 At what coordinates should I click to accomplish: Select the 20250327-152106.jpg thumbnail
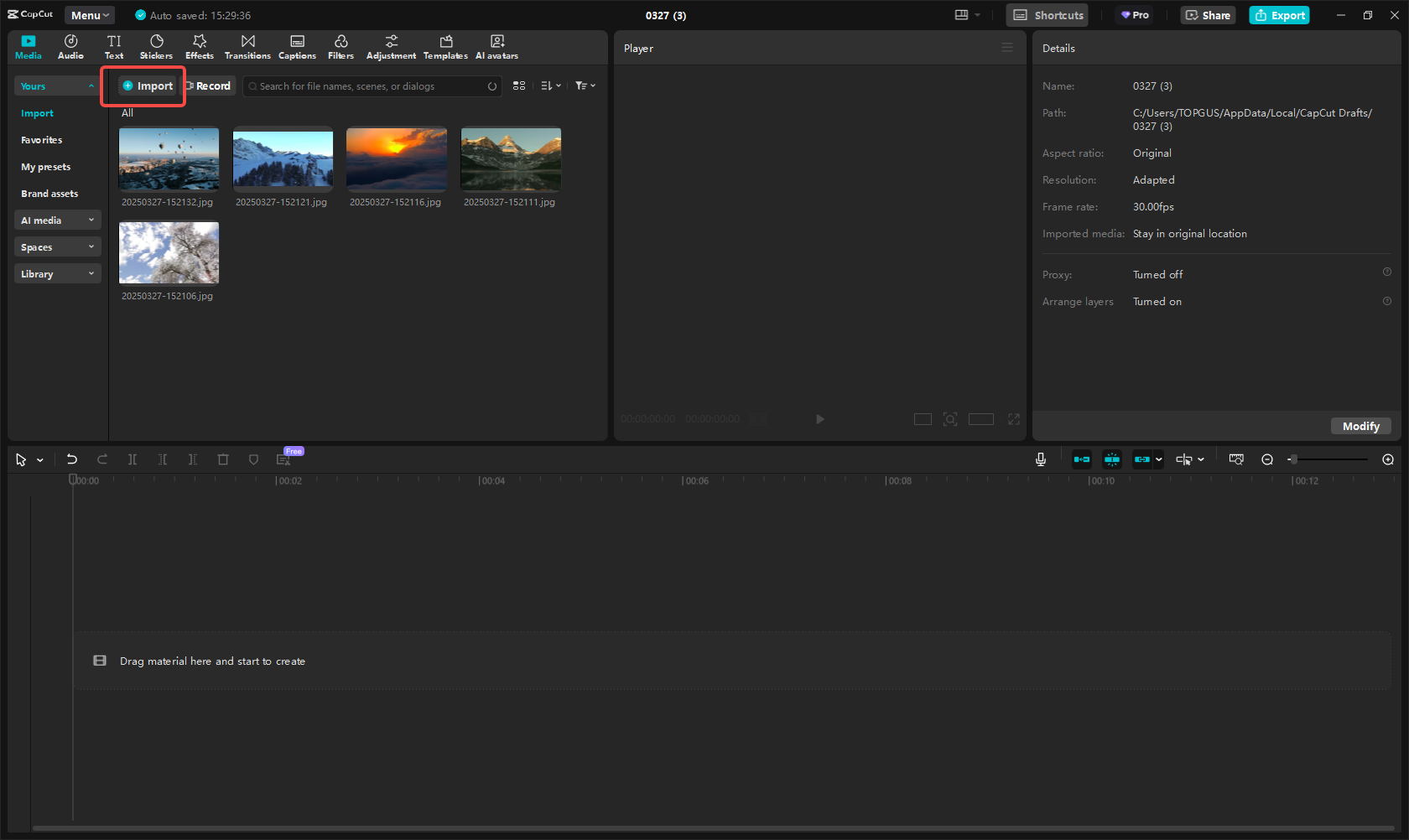pos(169,252)
